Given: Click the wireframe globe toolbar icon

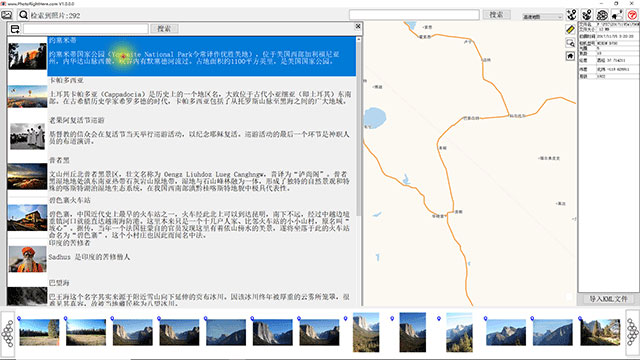Looking at the screenshot, I should [x=602, y=15].
